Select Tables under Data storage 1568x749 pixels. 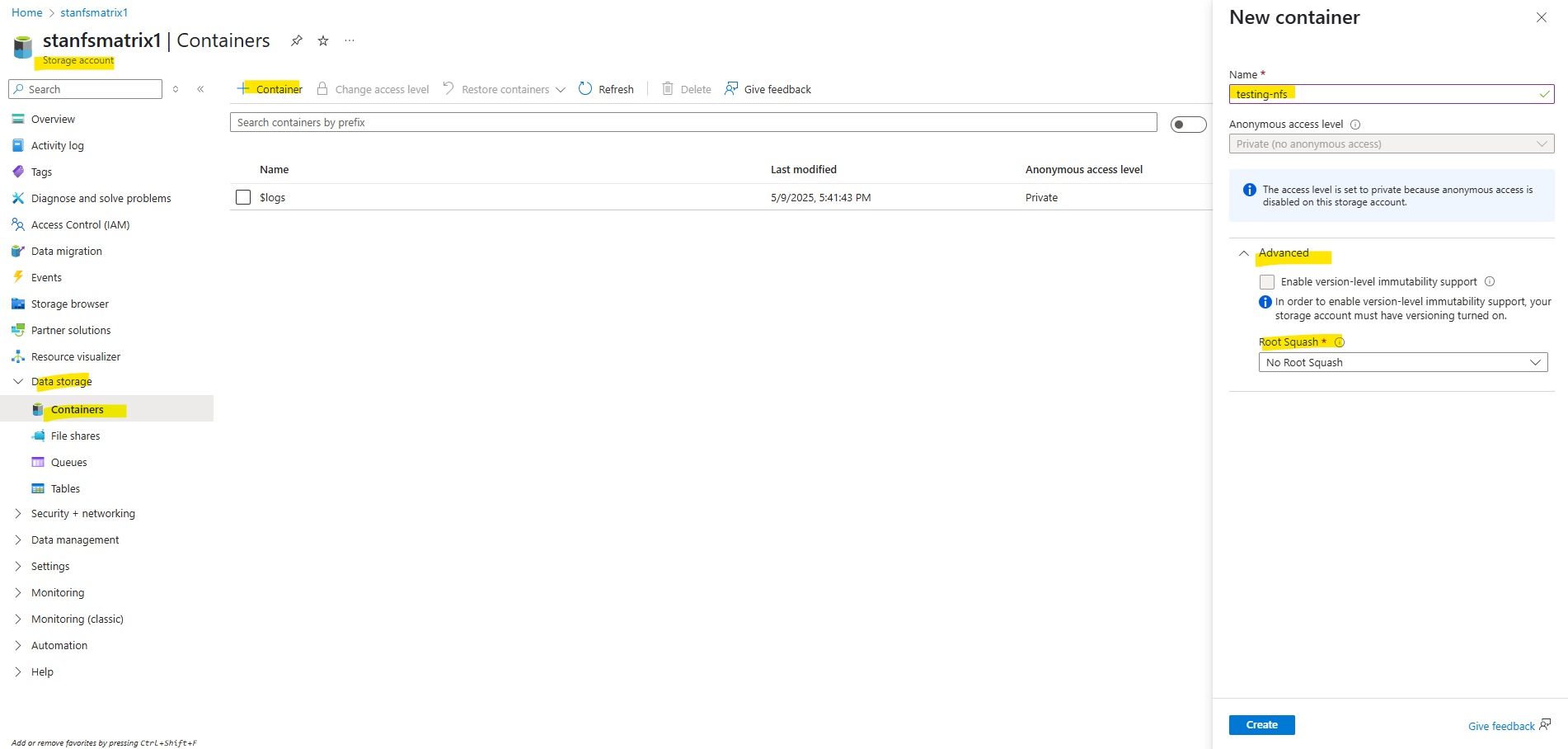pos(65,488)
